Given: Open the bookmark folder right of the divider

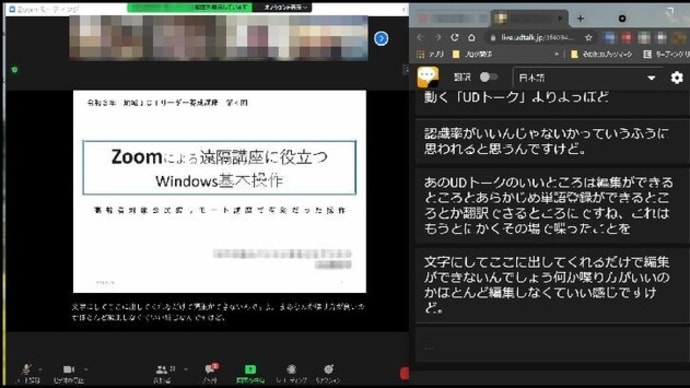Looking at the screenshot, I should [601, 54].
